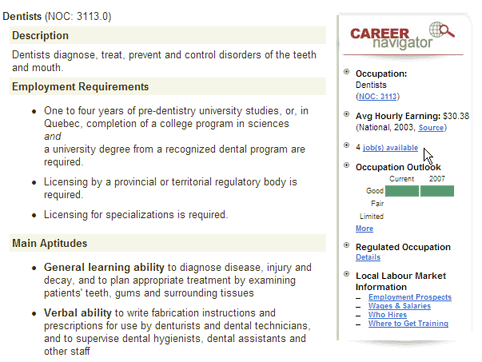Open the Source link for hourly earning
Viewport: 482px width, 362px height.
point(431,128)
